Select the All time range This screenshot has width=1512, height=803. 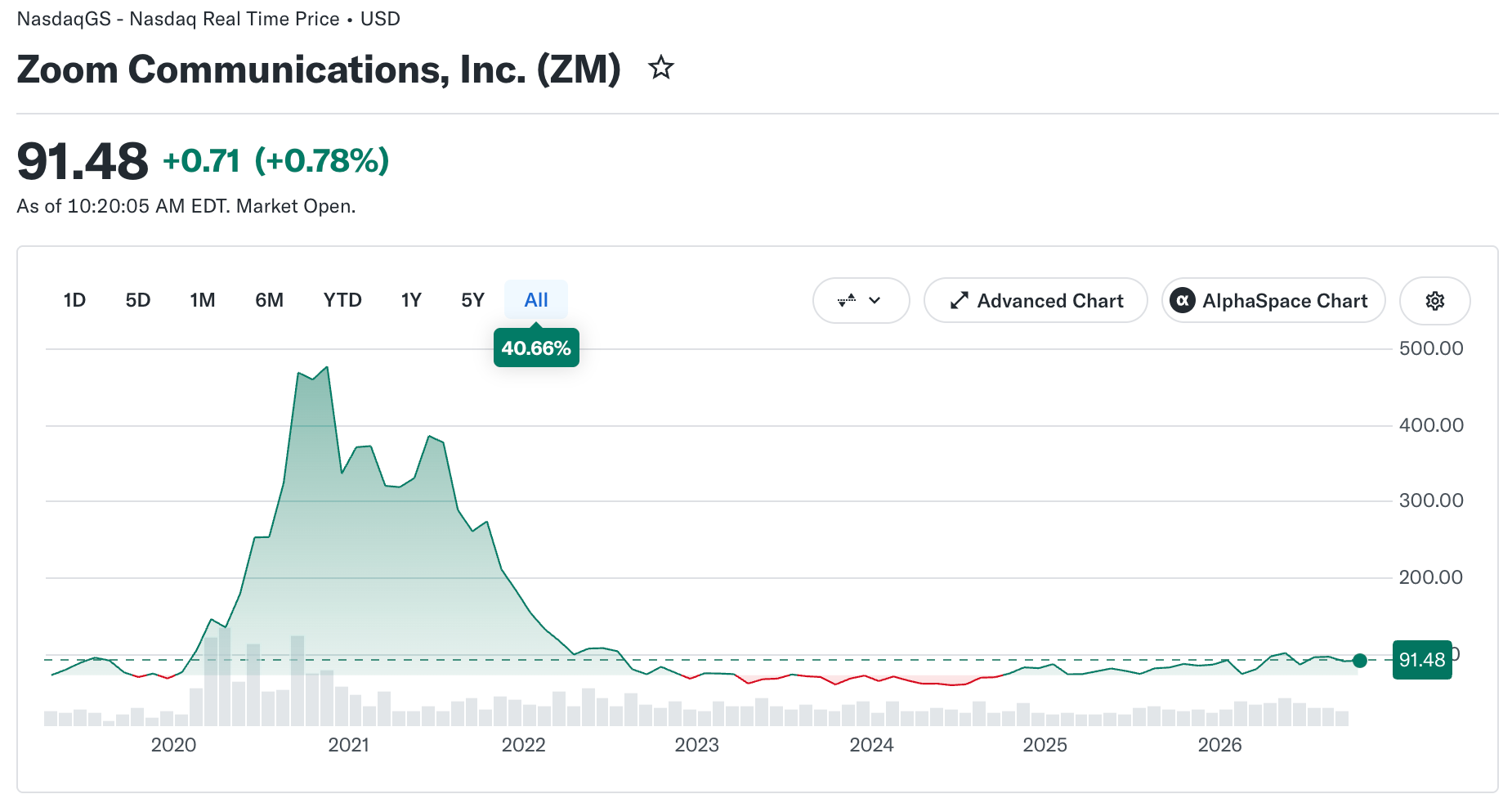[x=536, y=300]
